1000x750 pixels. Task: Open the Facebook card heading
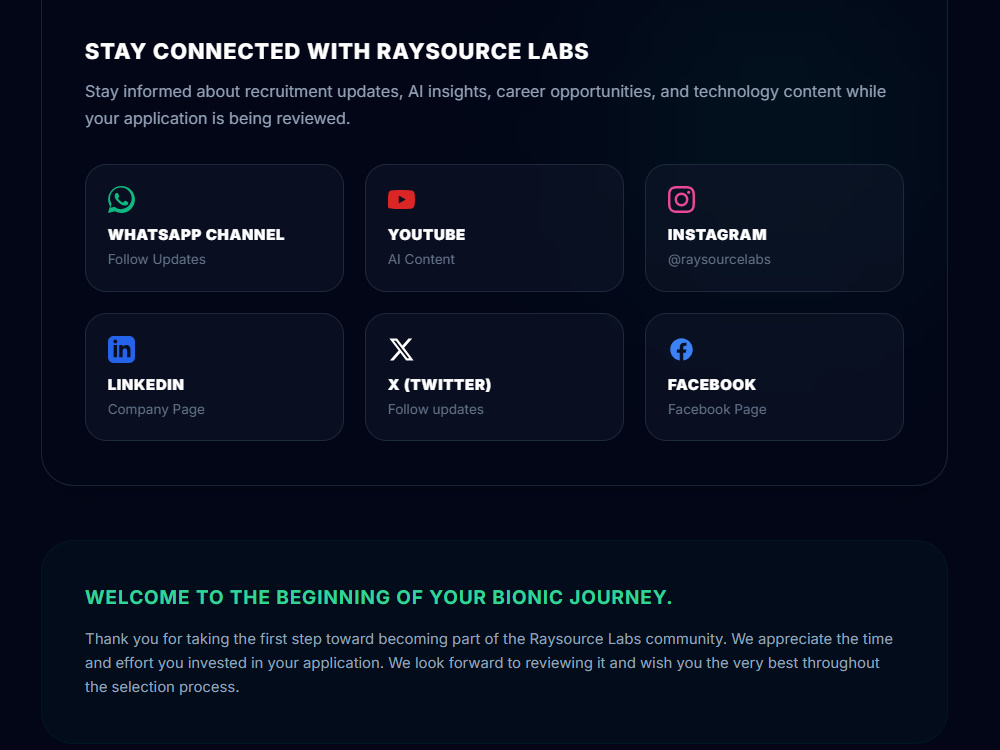(712, 385)
